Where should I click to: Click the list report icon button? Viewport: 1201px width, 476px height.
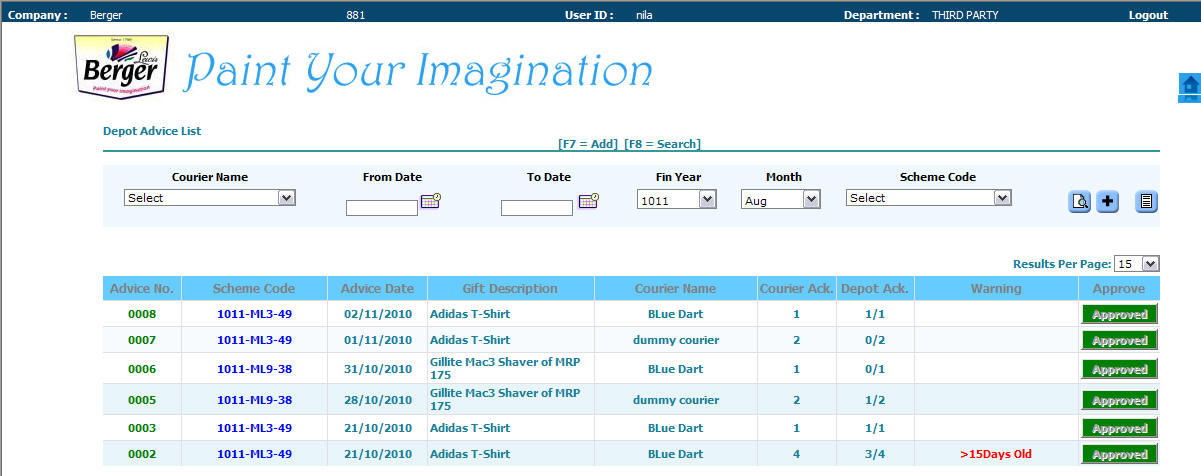click(x=1146, y=202)
